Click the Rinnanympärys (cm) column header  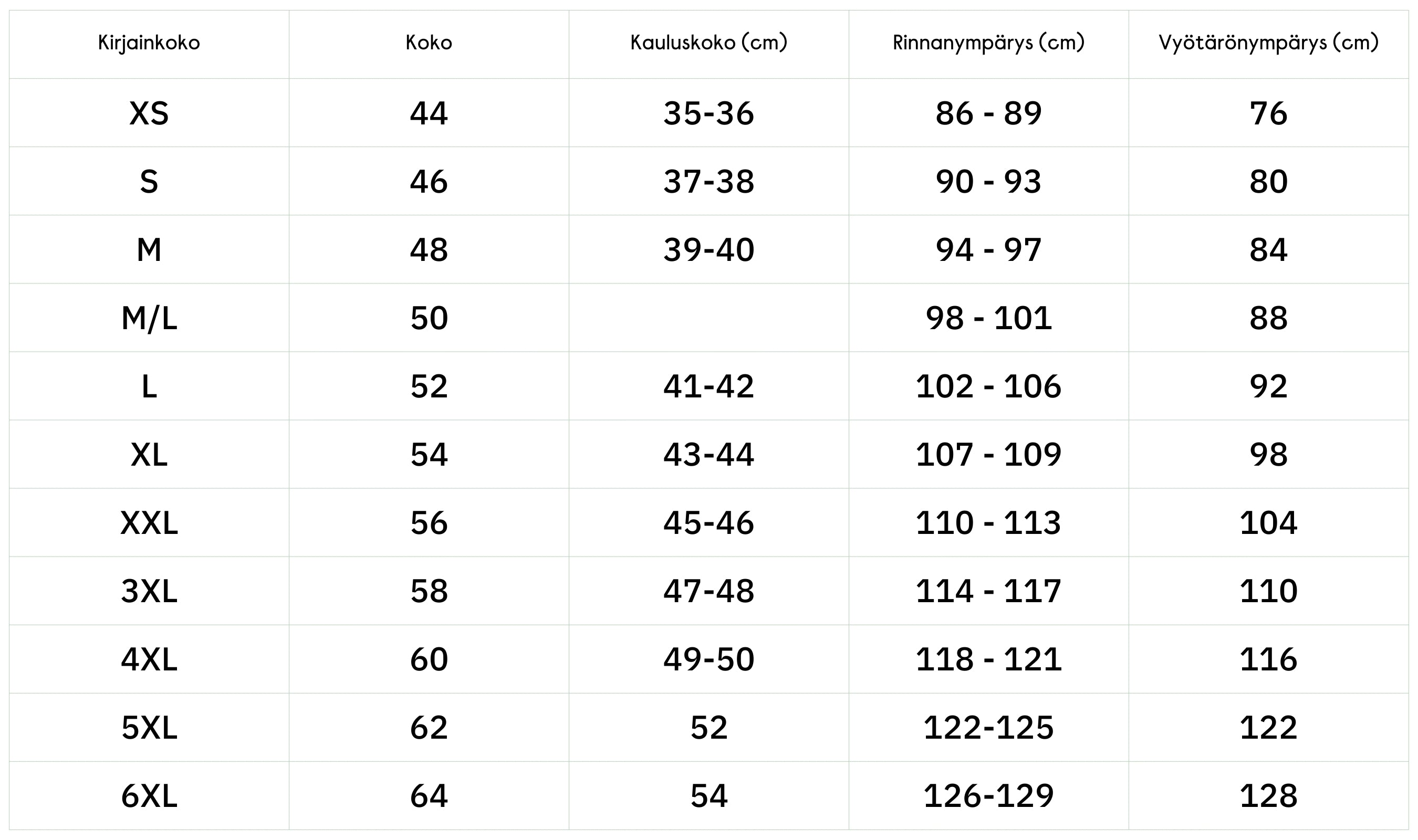pos(988,43)
